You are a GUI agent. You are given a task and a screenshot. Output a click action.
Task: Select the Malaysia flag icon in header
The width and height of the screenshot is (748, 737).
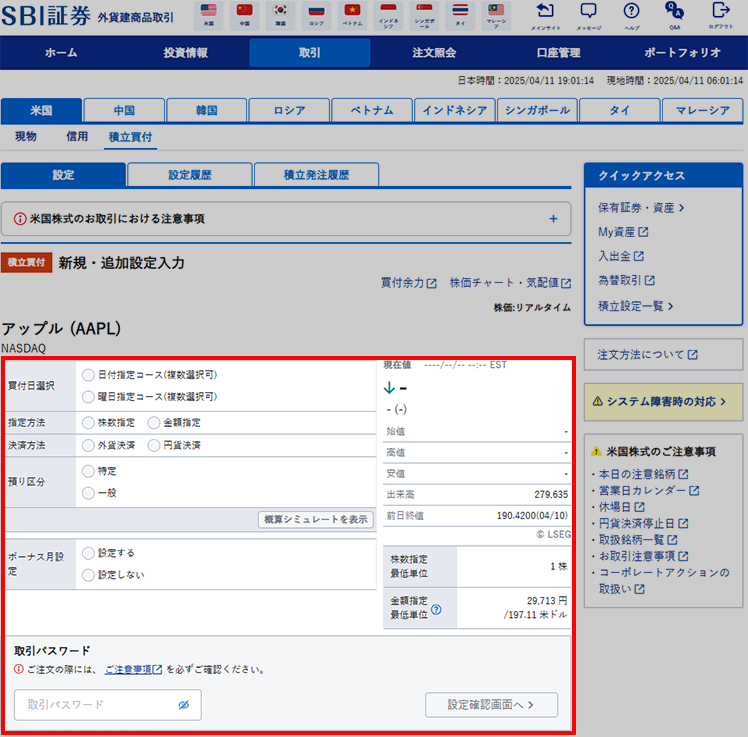[x=496, y=15]
